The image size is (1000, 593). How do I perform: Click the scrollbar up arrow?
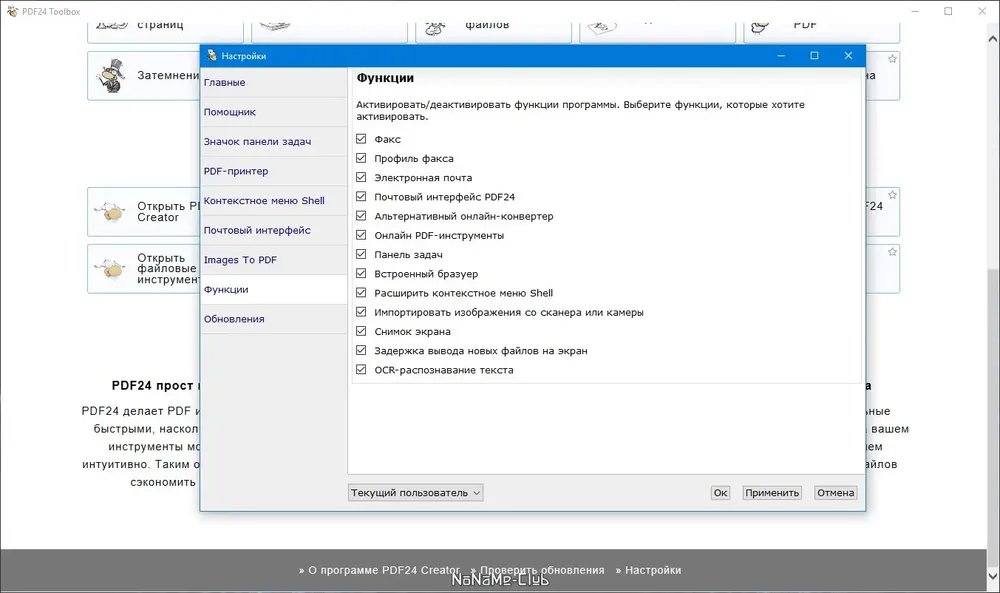coord(993,38)
